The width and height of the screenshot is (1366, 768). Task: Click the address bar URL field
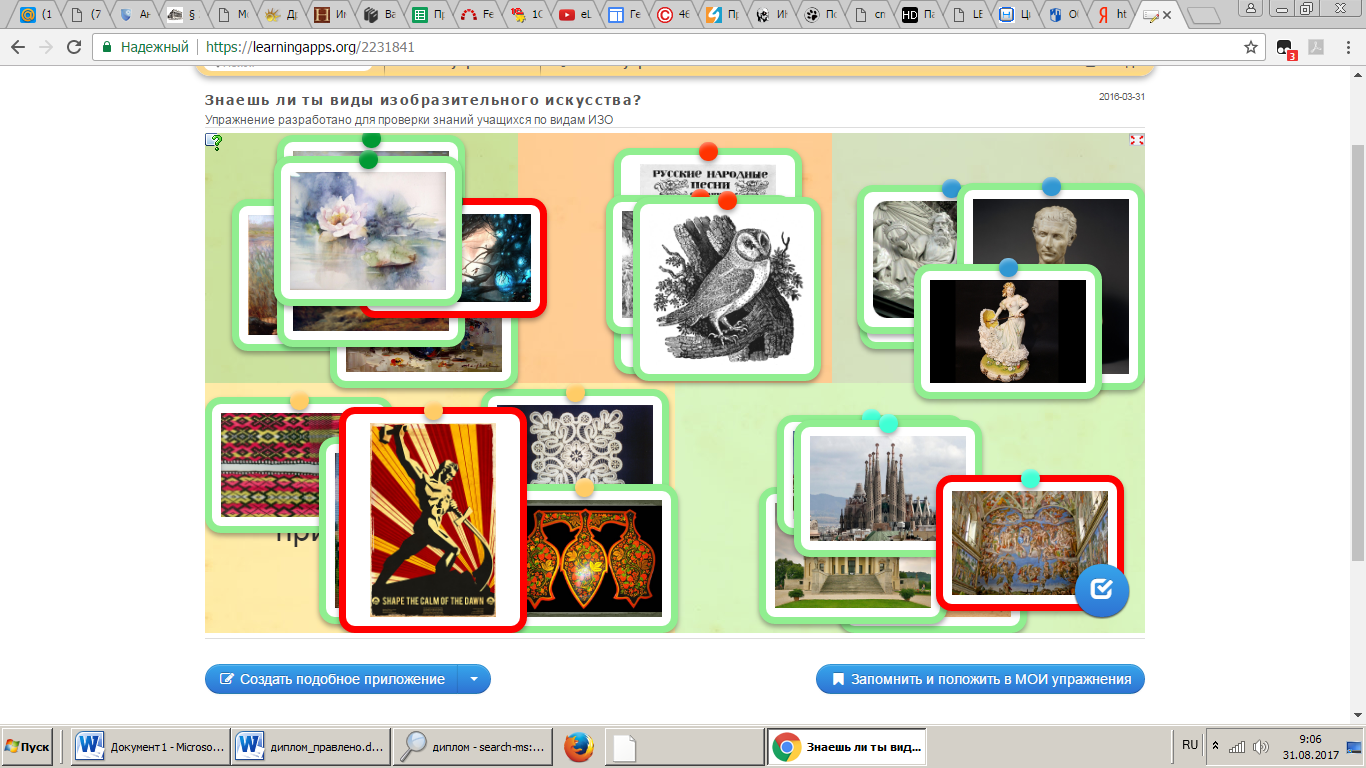coord(680,47)
